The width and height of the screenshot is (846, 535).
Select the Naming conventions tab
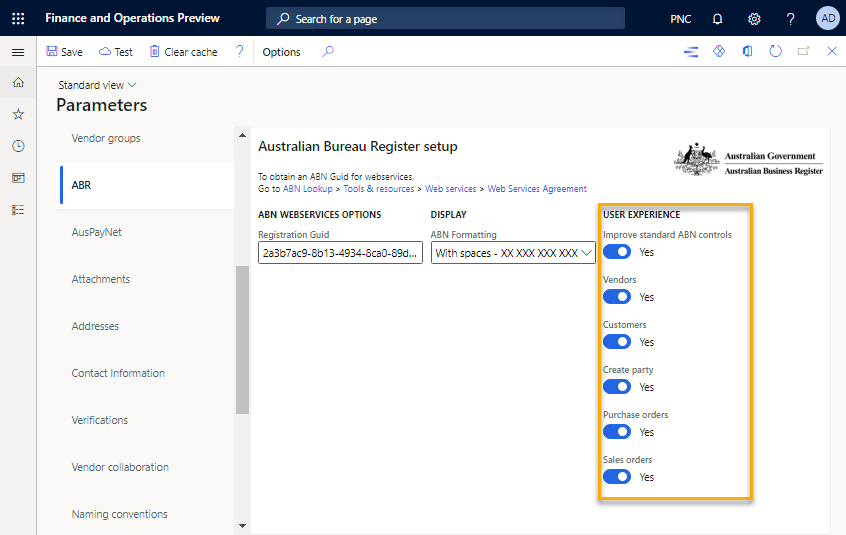[145, 513]
